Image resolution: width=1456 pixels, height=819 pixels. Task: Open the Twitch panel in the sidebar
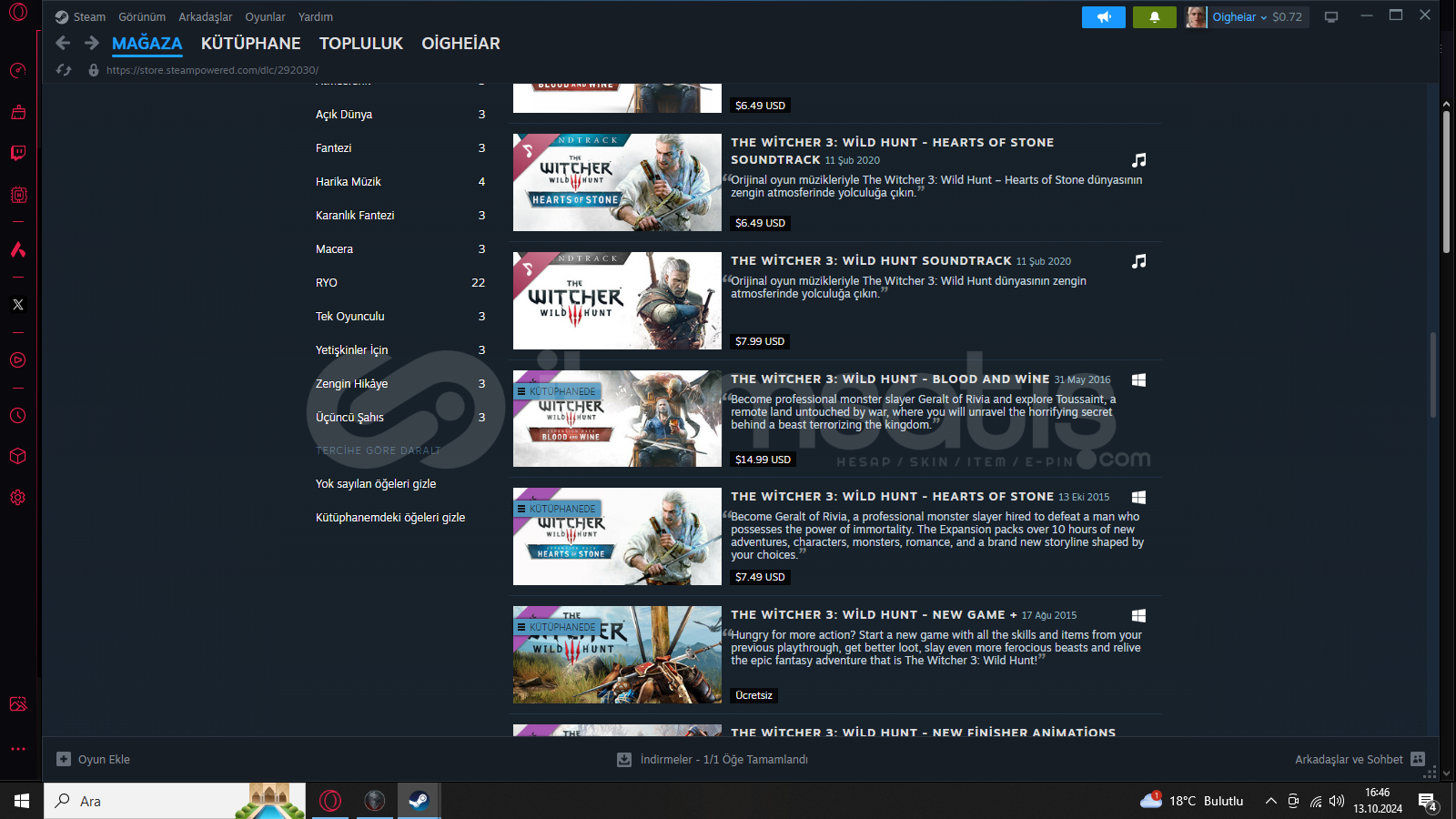pos(18,153)
